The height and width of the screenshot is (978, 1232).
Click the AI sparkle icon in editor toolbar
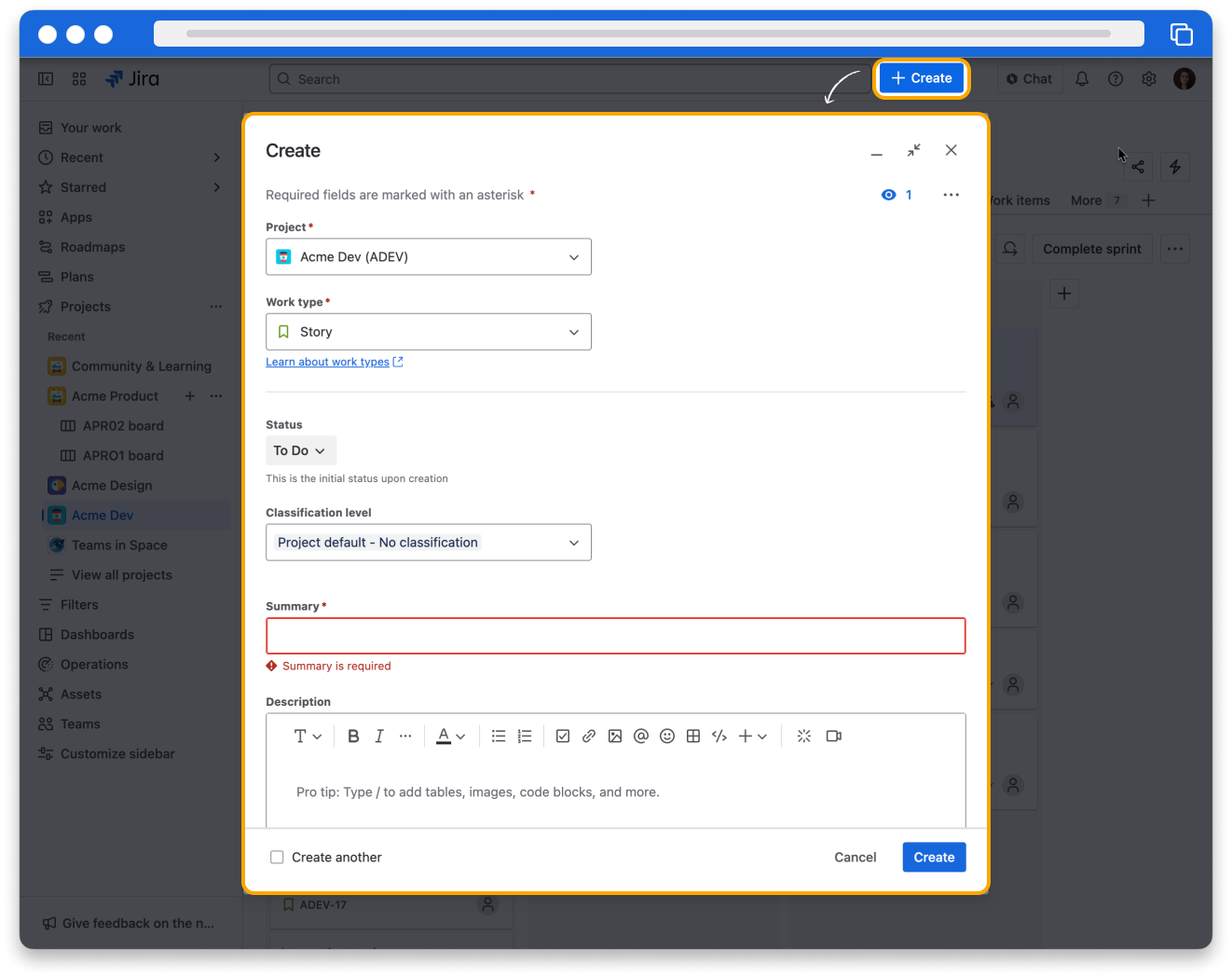(804, 737)
